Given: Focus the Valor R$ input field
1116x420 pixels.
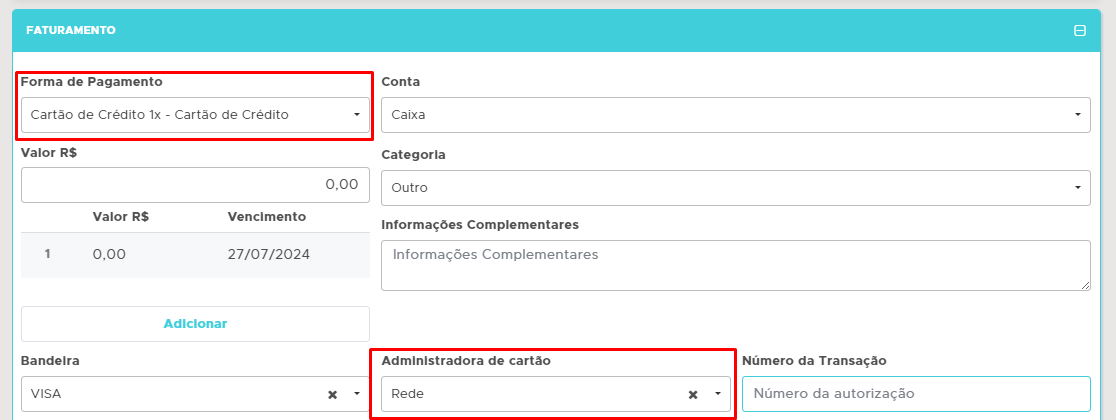Looking at the screenshot, I should [x=195, y=185].
